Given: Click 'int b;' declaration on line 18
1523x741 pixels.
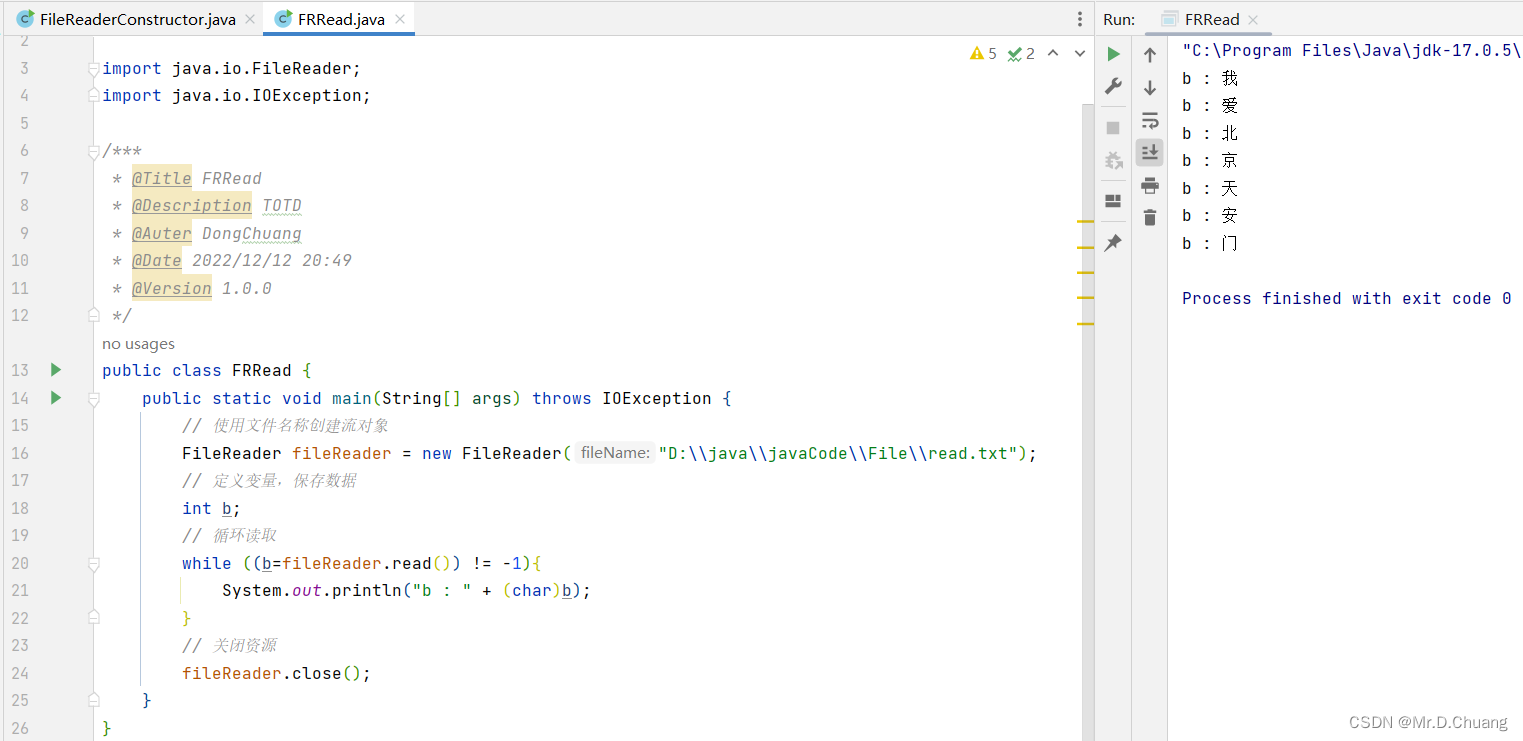Looking at the screenshot, I should point(211,508).
